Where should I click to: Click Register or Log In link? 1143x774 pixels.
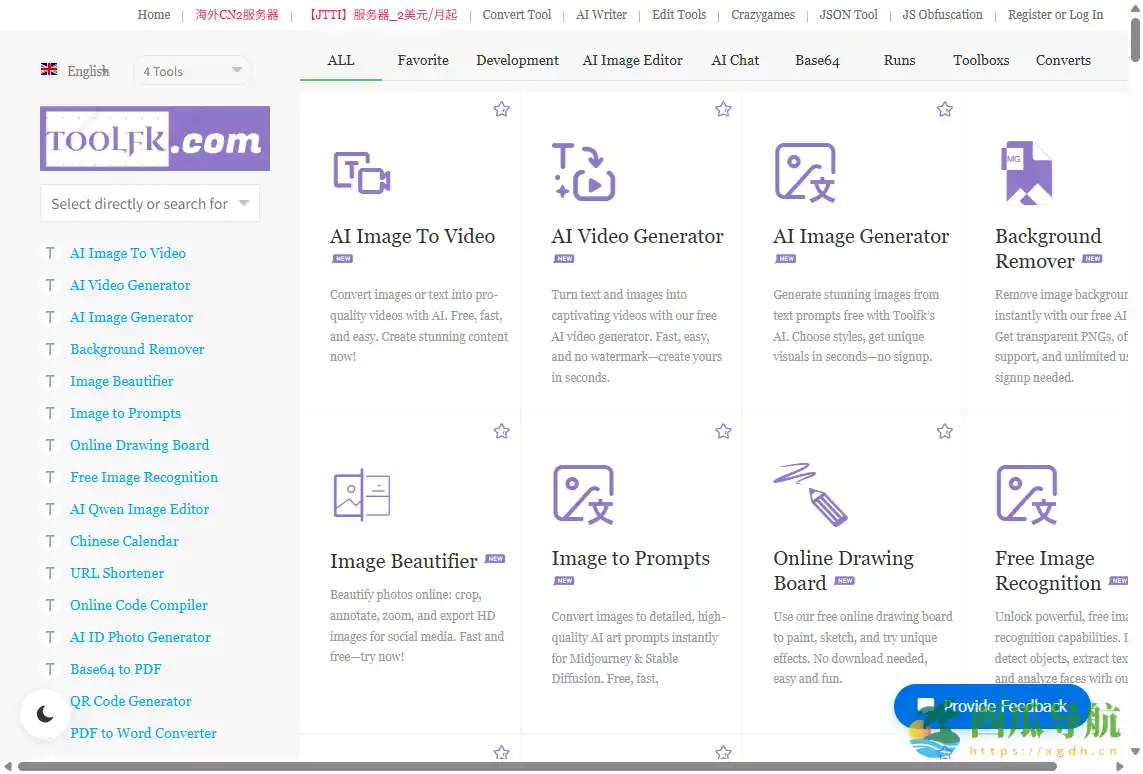1055,15
